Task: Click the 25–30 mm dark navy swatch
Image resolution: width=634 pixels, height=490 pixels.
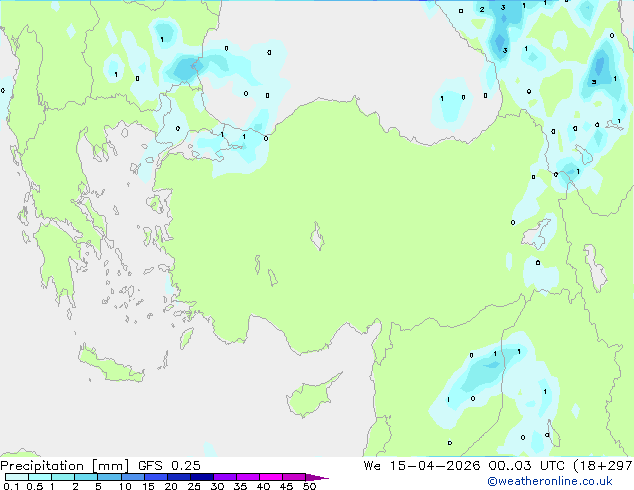Action: coord(201,477)
